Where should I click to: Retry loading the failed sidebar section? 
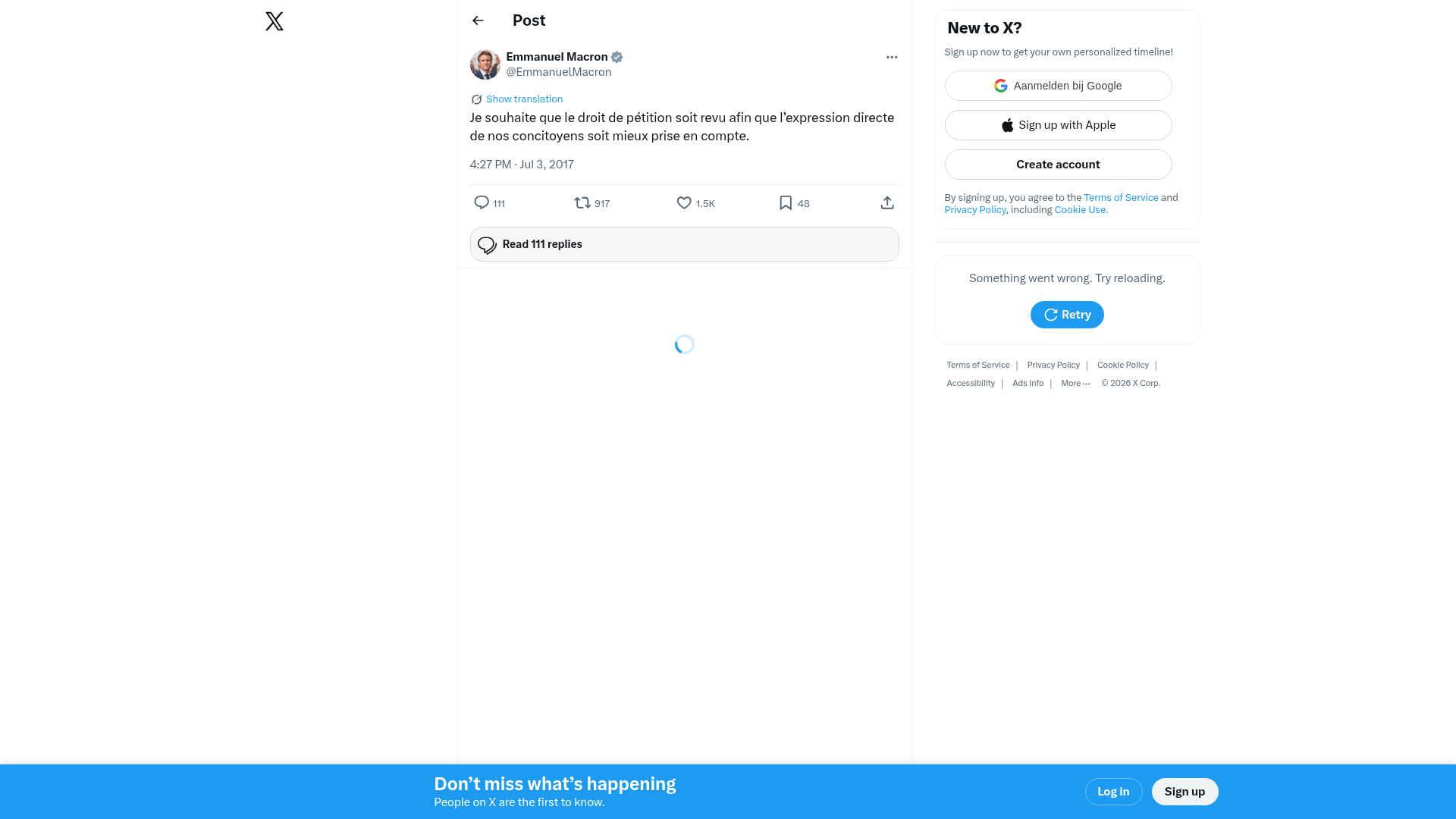(x=1067, y=315)
